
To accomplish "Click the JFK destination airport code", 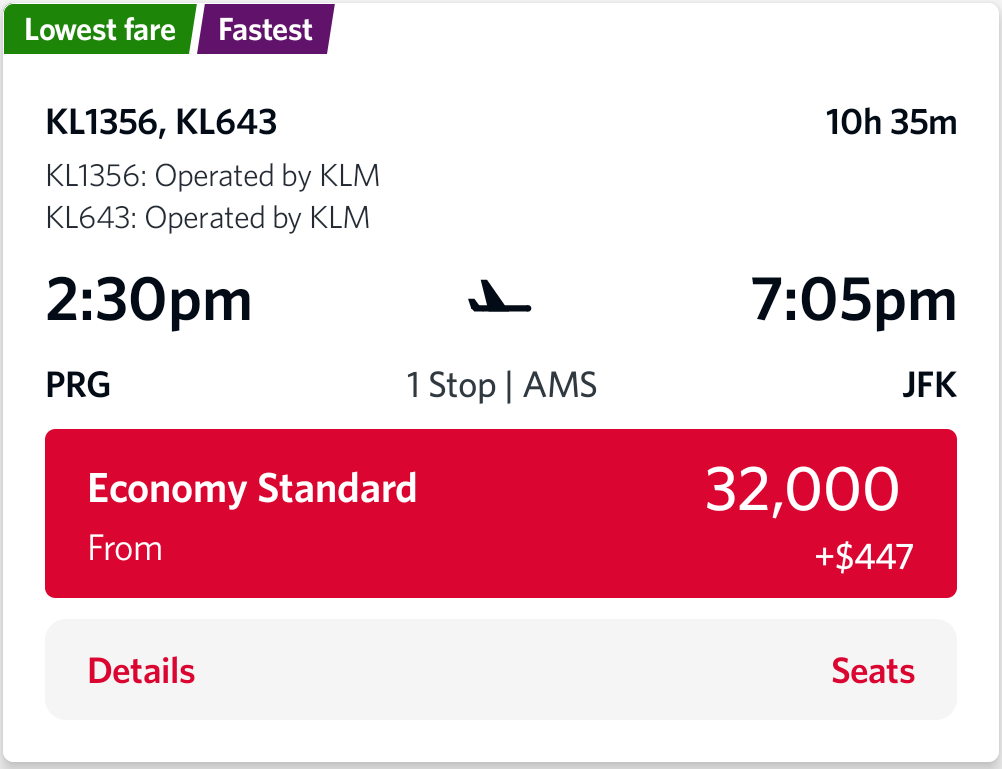I will pyautogui.click(x=929, y=385).
